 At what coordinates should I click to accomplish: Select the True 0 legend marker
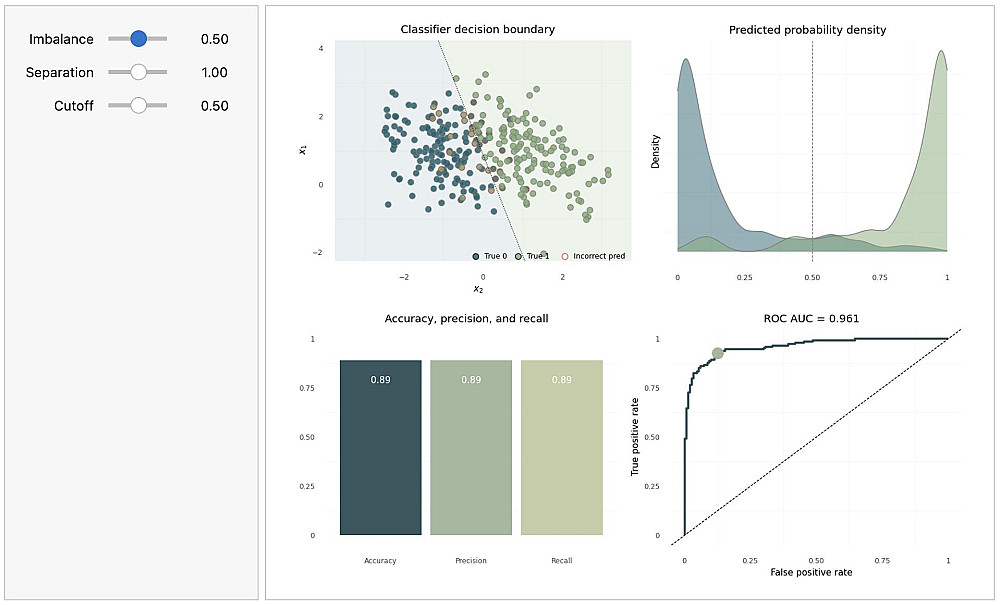[x=476, y=256]
